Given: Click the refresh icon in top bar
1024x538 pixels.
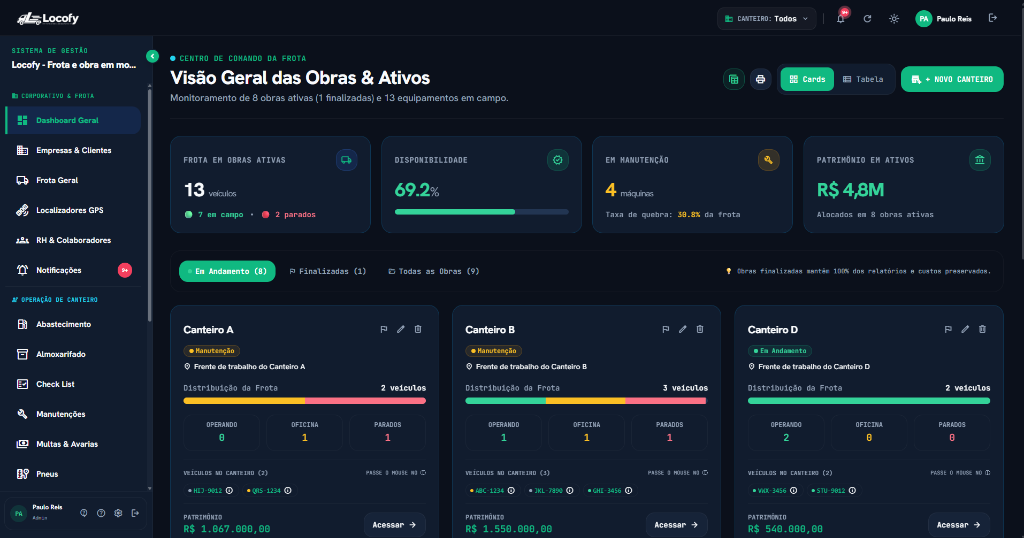Looking at the screenshot, I should pos(867,18).
